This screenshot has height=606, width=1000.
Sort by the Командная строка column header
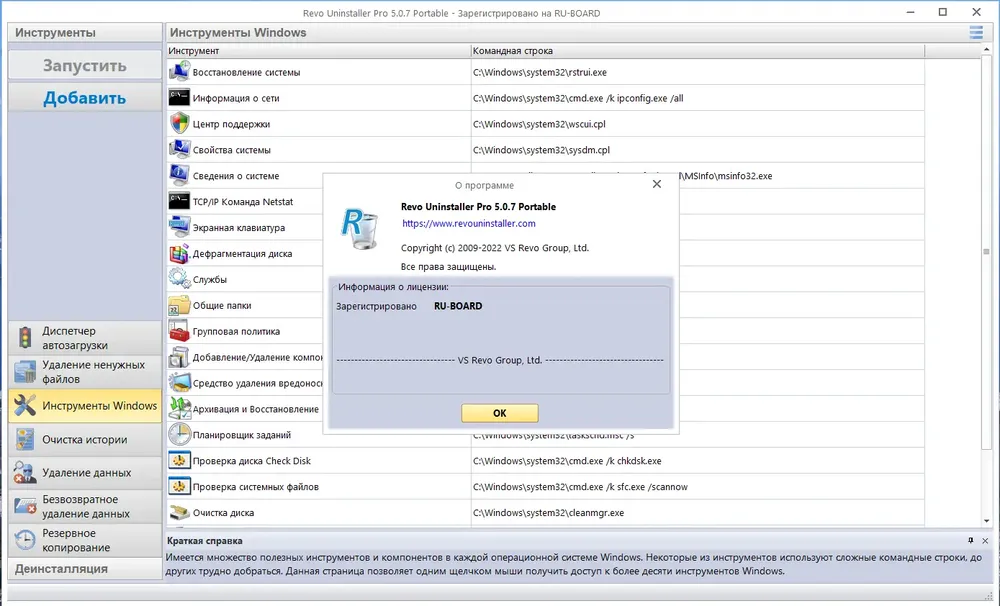tap(698, 50)
